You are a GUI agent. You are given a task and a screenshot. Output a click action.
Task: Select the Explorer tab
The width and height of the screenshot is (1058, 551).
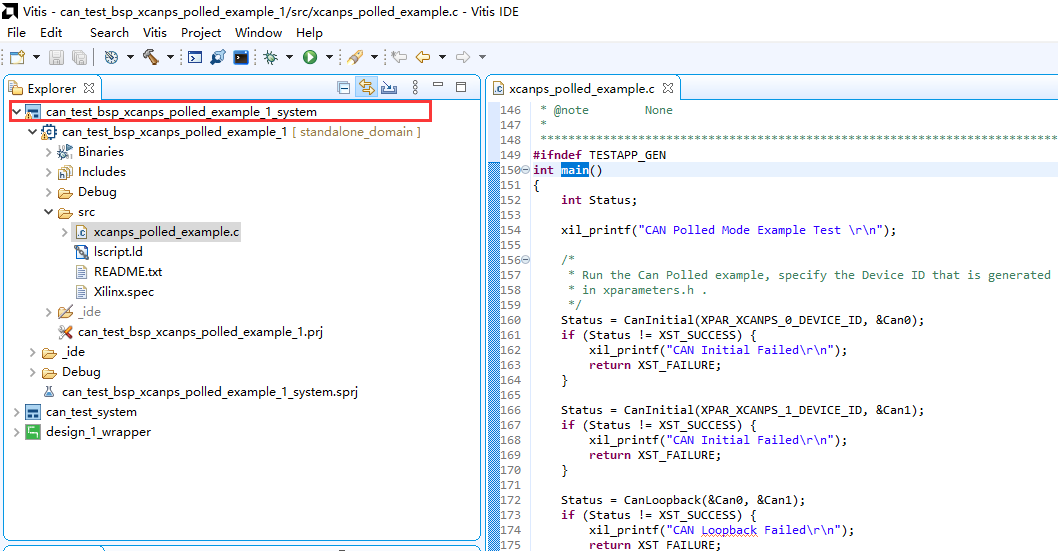pyautogui.click(x=52, y=88)
